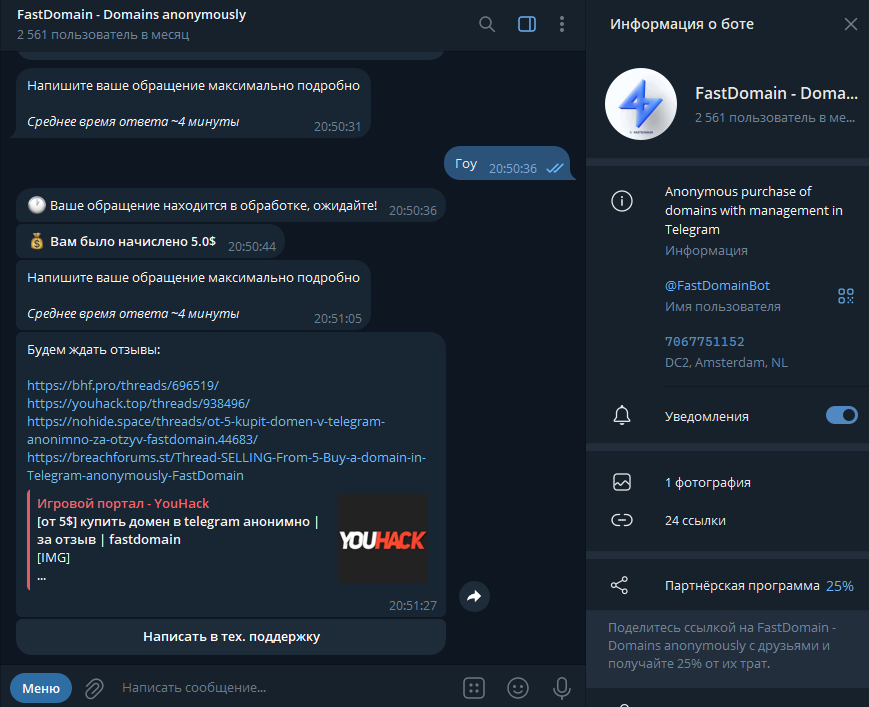Open the youhack.top threads link
This screenshot has width=869, height=707.
pyautogui.click(x=139, y=403)
